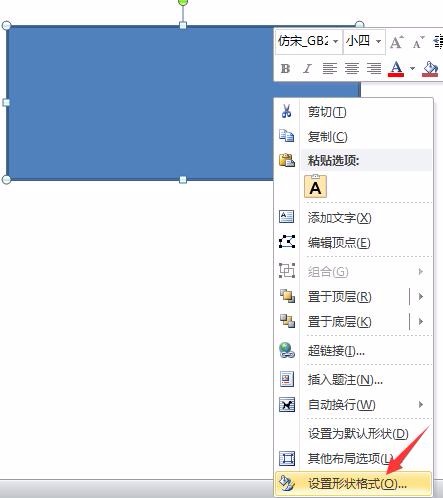Select the Keep Text Only paste option
The width and height of the screenshot is (443, 498).
coord(315,187)
